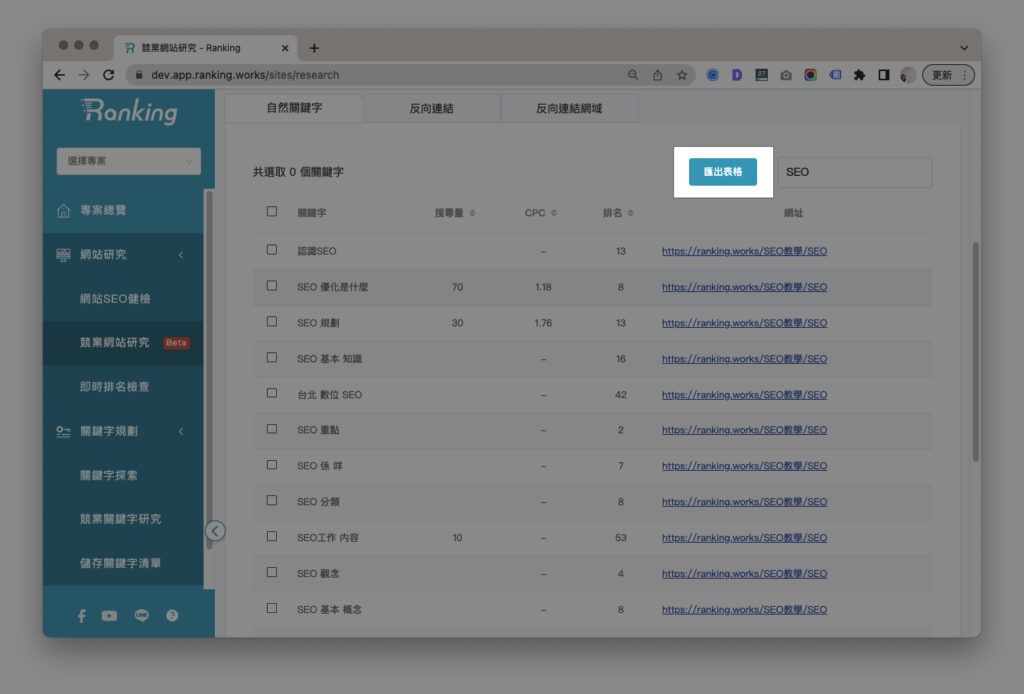
Task: Open 網站SEO健檢 in sidebar
Action: (115, 299)
